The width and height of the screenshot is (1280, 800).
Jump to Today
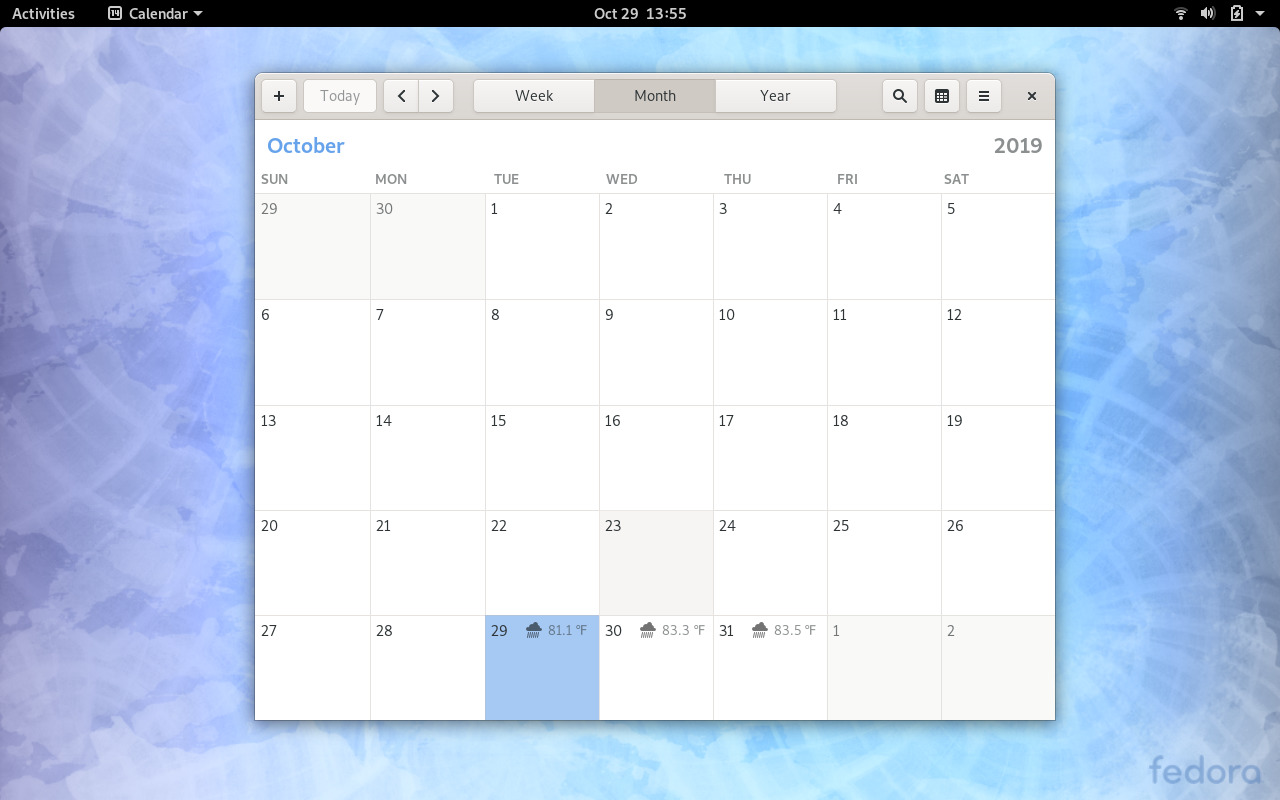coord(339,95)
